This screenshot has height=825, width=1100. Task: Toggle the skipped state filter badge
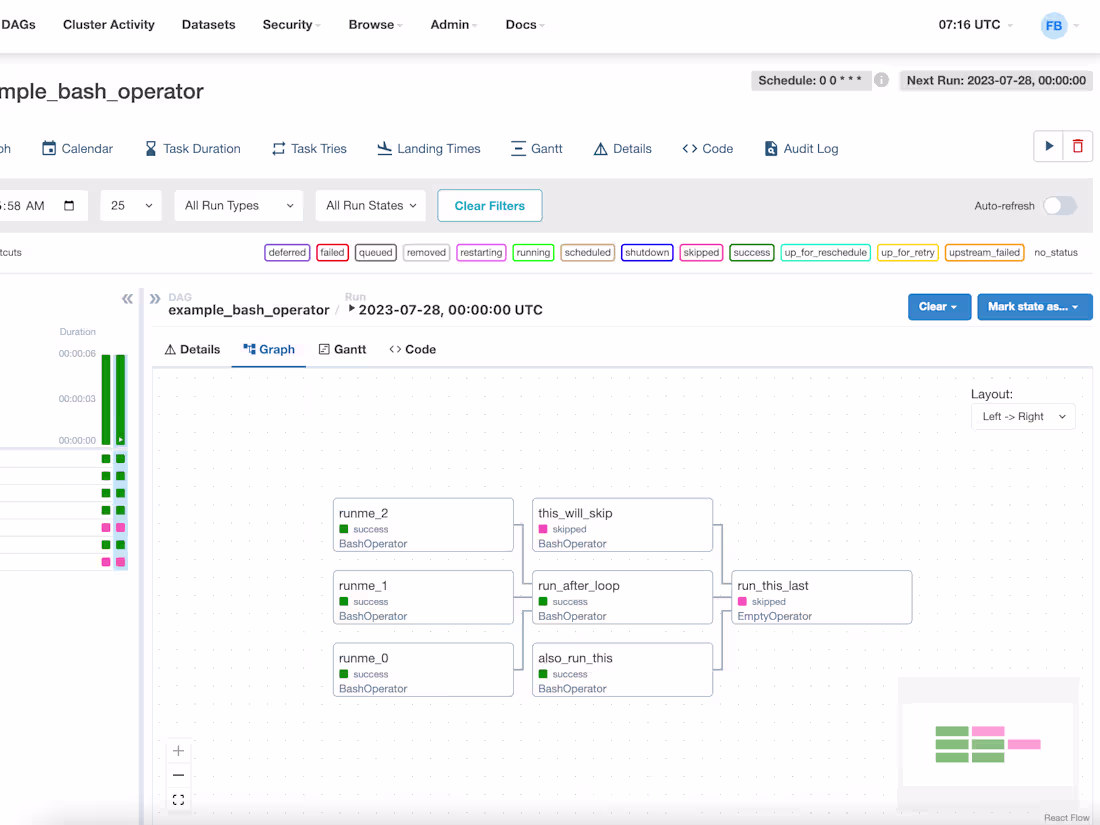701,252
